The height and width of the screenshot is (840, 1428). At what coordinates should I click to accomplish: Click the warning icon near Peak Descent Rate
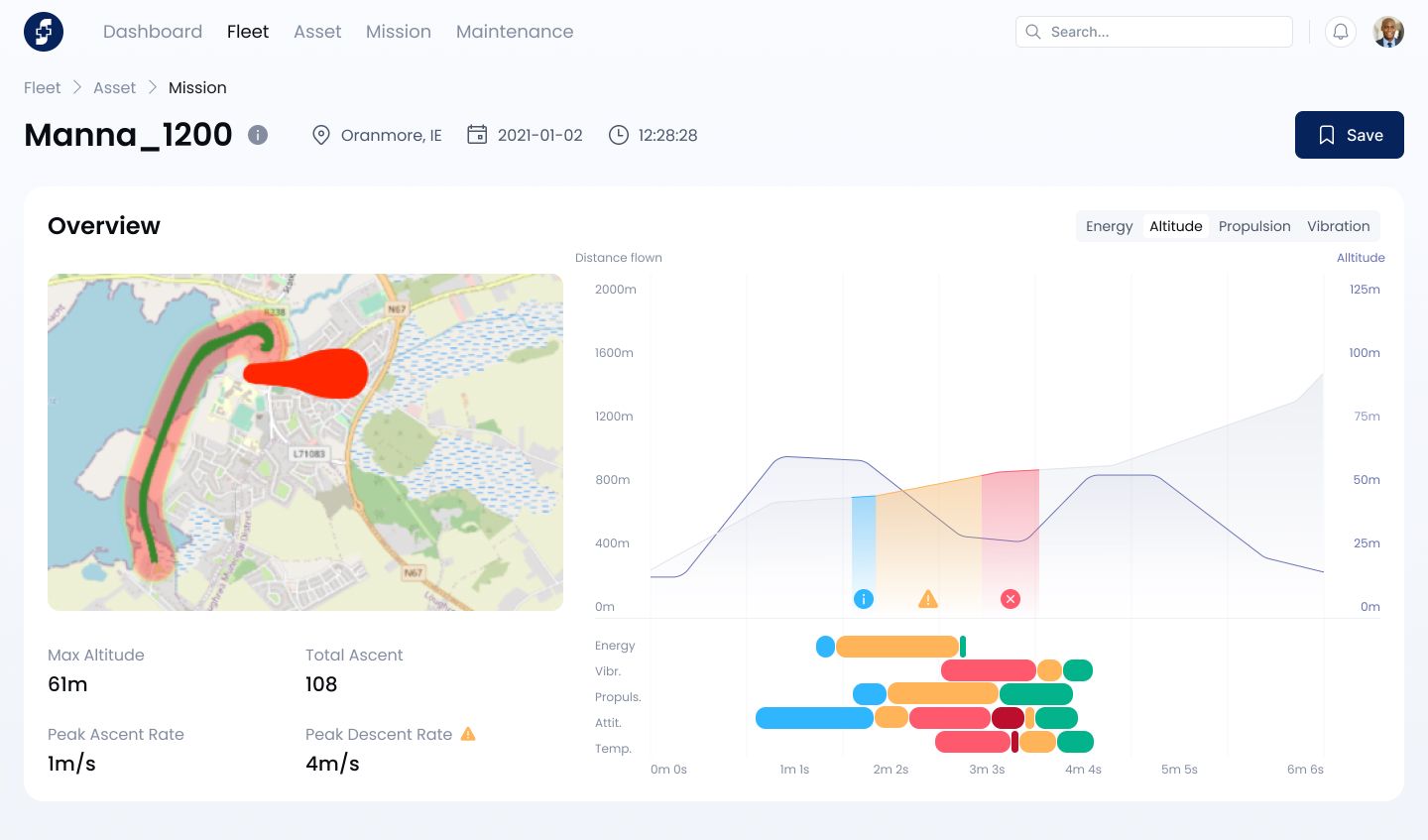coord(467,734)
